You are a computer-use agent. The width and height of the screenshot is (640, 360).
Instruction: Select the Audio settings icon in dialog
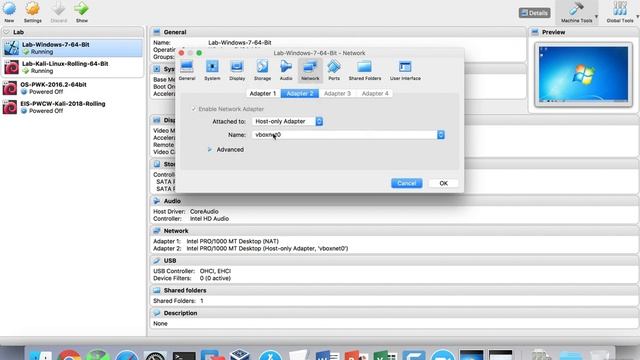[286, 67]
